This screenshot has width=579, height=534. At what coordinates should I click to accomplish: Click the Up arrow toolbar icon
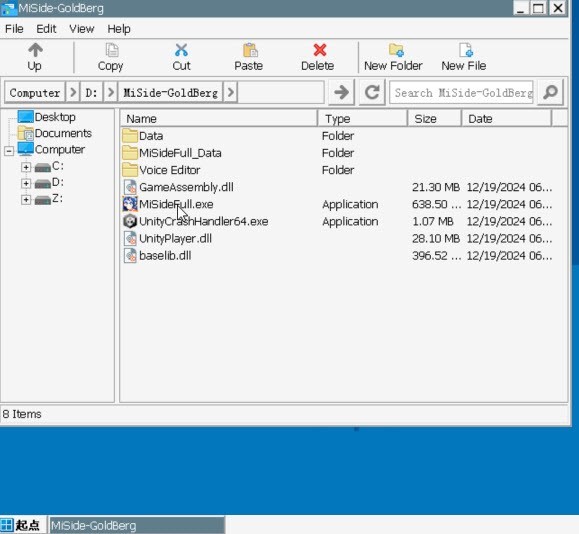coord(35,50)
